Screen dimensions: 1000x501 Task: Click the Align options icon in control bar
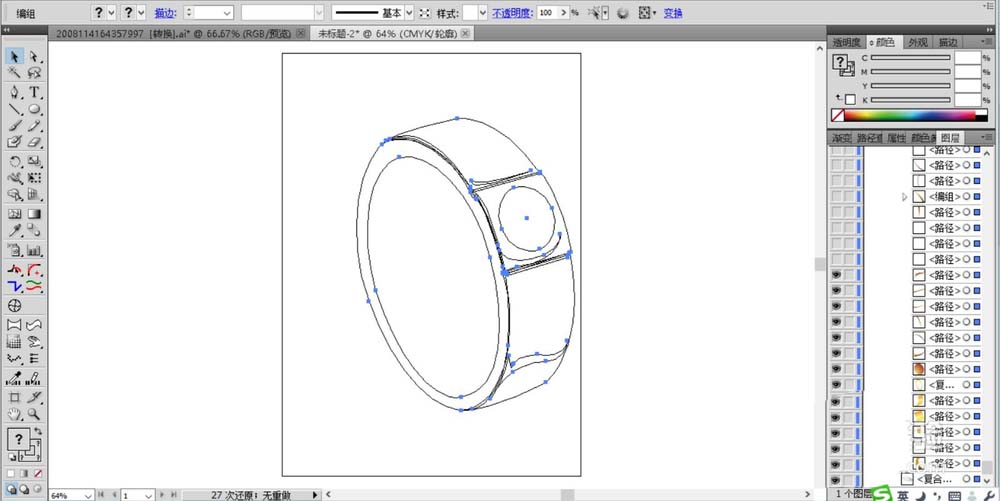pyautogui.click(x=647, y=13)
